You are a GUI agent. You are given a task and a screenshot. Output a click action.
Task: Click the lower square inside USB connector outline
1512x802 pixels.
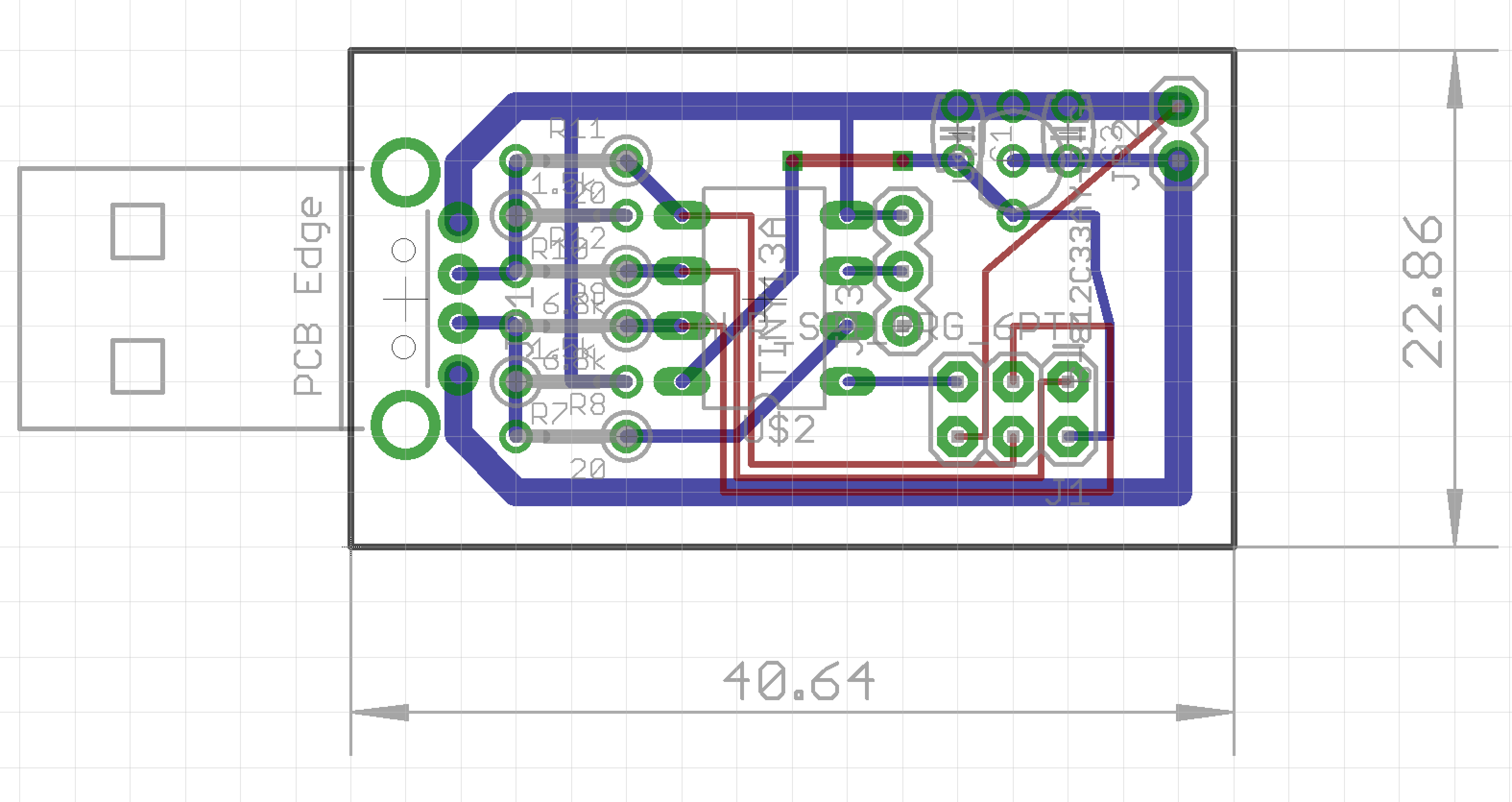click(x=138, y=366)
